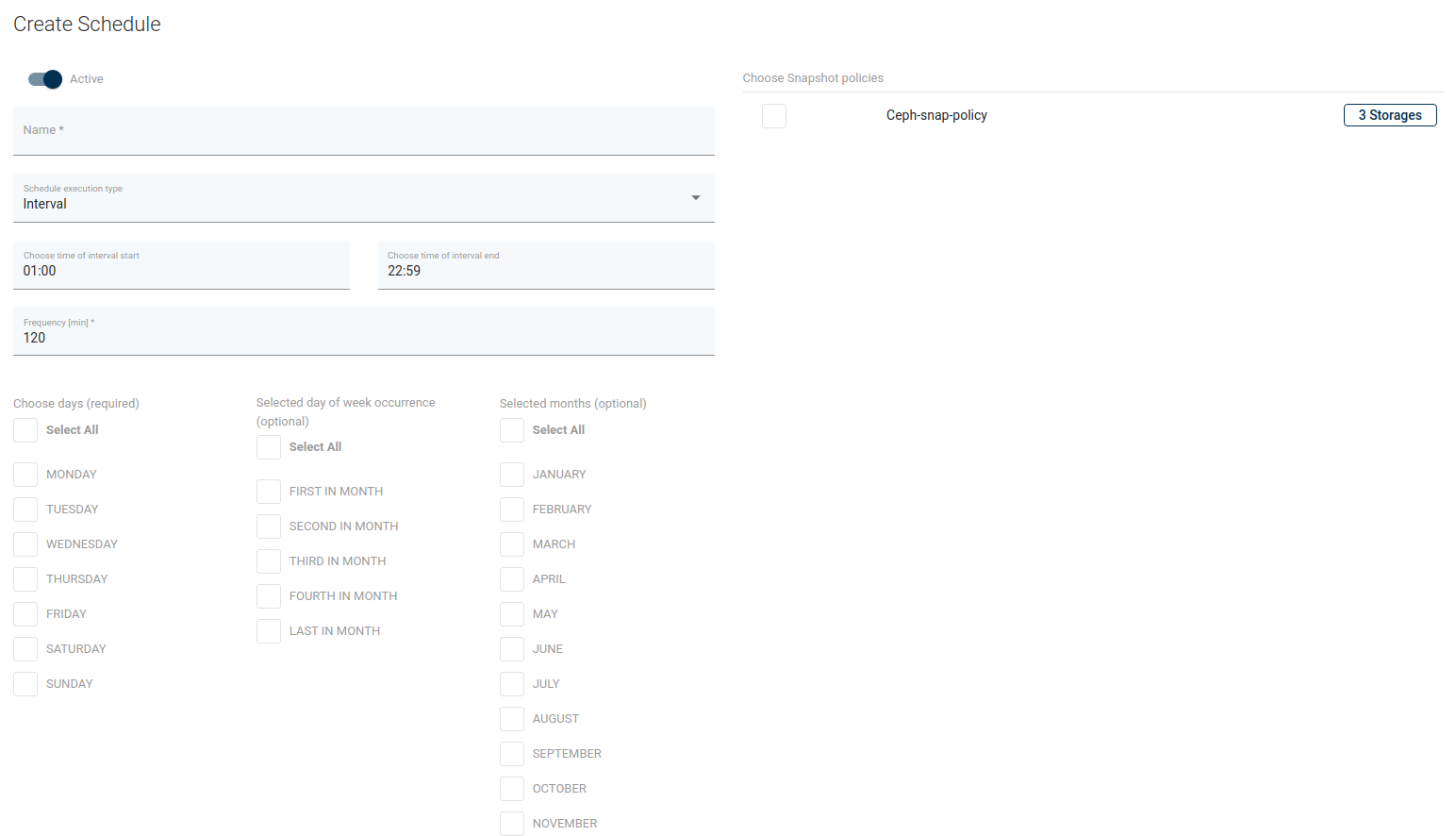Check the MONDAY checkbox
Image resolution: width=1456 pixels, height=836 pixels.
pos(25,475)
